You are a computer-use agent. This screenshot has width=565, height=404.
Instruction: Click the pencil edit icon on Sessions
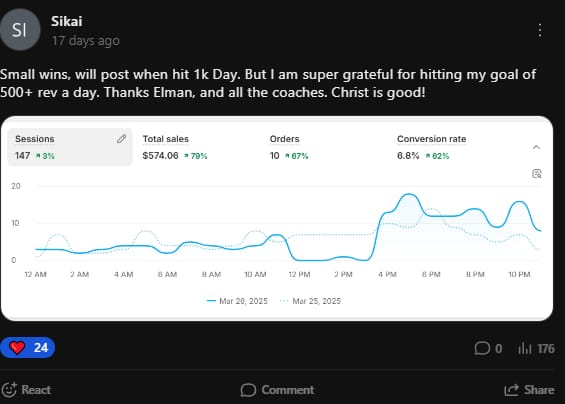pyautogui.click(x=121, y=139)
